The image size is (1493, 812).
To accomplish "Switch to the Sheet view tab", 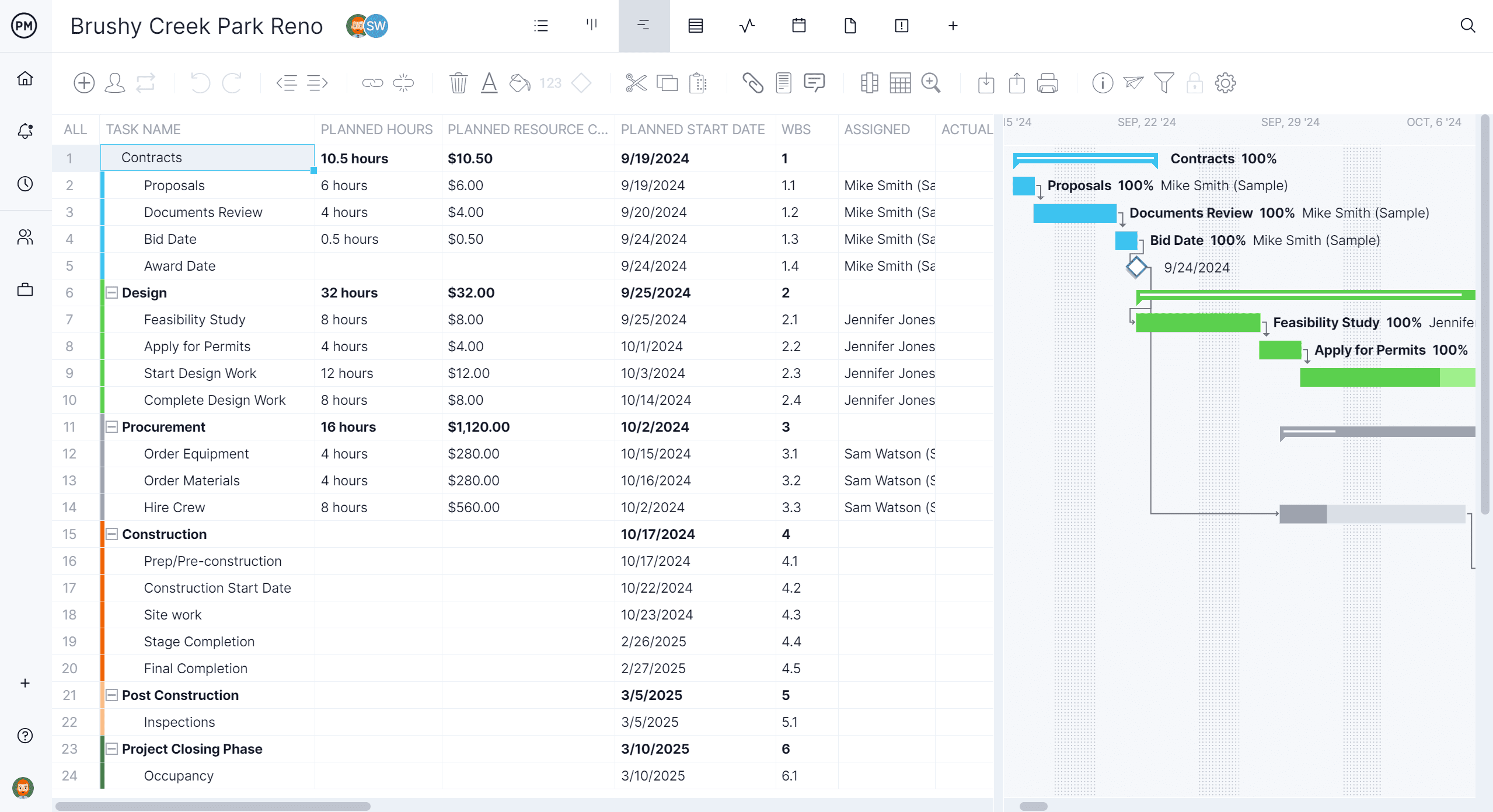I will (695, 26).
